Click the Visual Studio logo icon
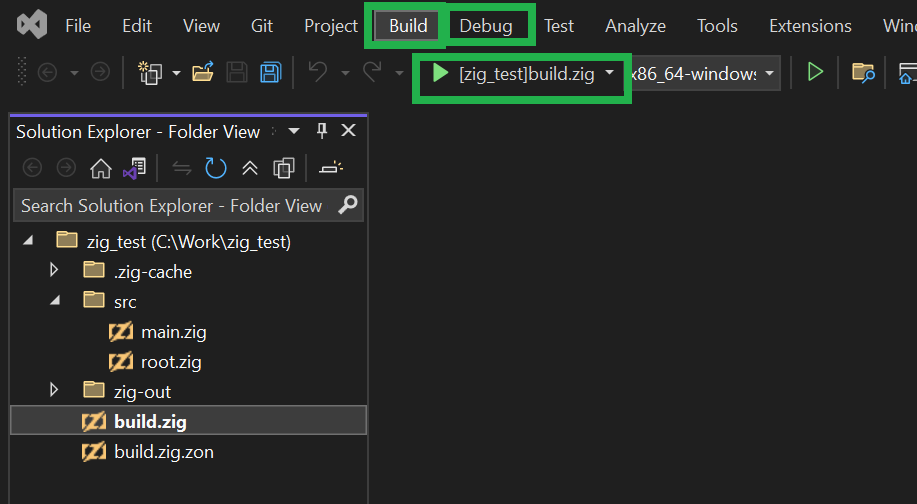917x504 pixels. (31, 25)
